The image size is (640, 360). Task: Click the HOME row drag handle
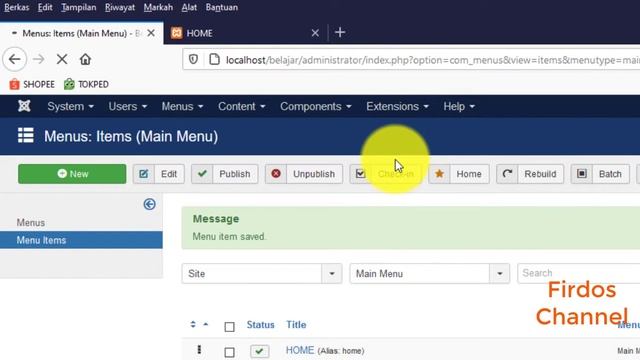(199, 350)
